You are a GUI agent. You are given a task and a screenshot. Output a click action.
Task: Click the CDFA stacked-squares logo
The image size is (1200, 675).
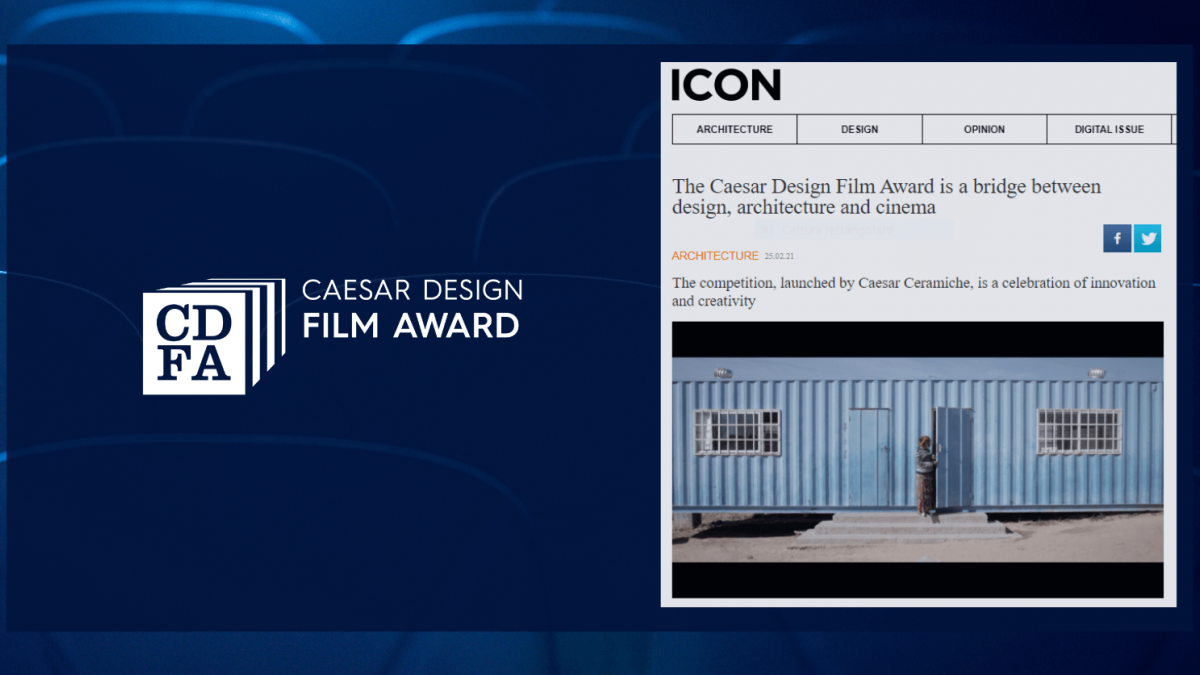[214, 336]
